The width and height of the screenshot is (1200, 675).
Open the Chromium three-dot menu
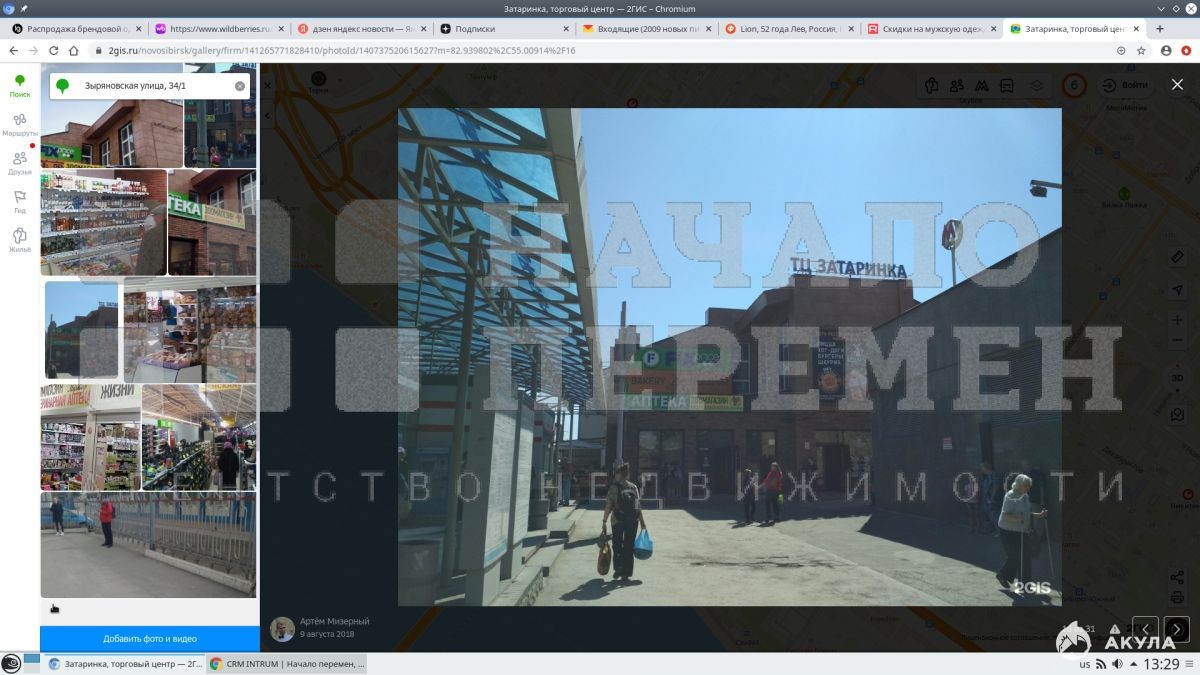point(1186,50)
